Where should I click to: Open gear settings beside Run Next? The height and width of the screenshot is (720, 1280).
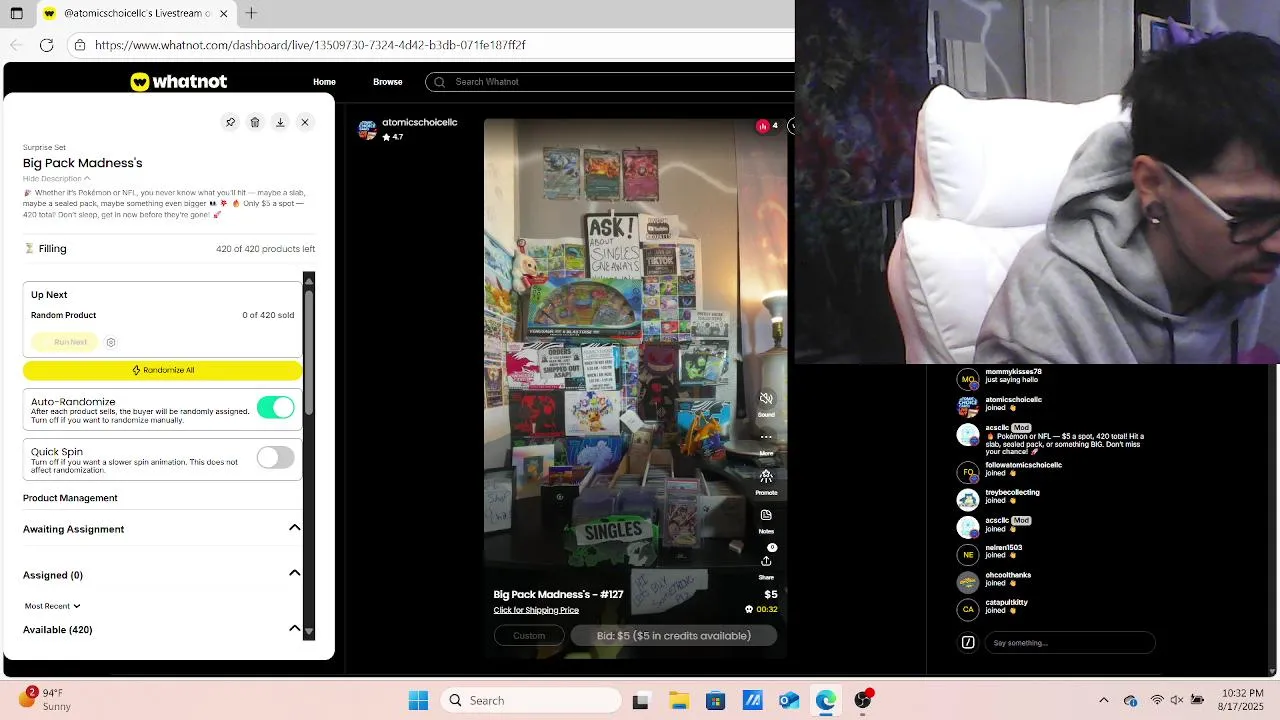click(x=111, y=342)
